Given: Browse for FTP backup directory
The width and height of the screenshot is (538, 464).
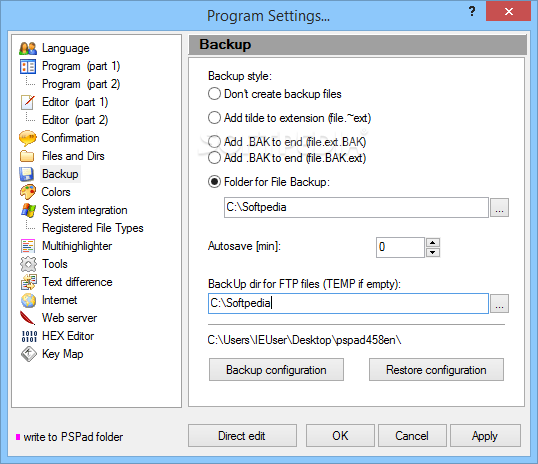Looking at the screenshot, I should tap(500, 303).
